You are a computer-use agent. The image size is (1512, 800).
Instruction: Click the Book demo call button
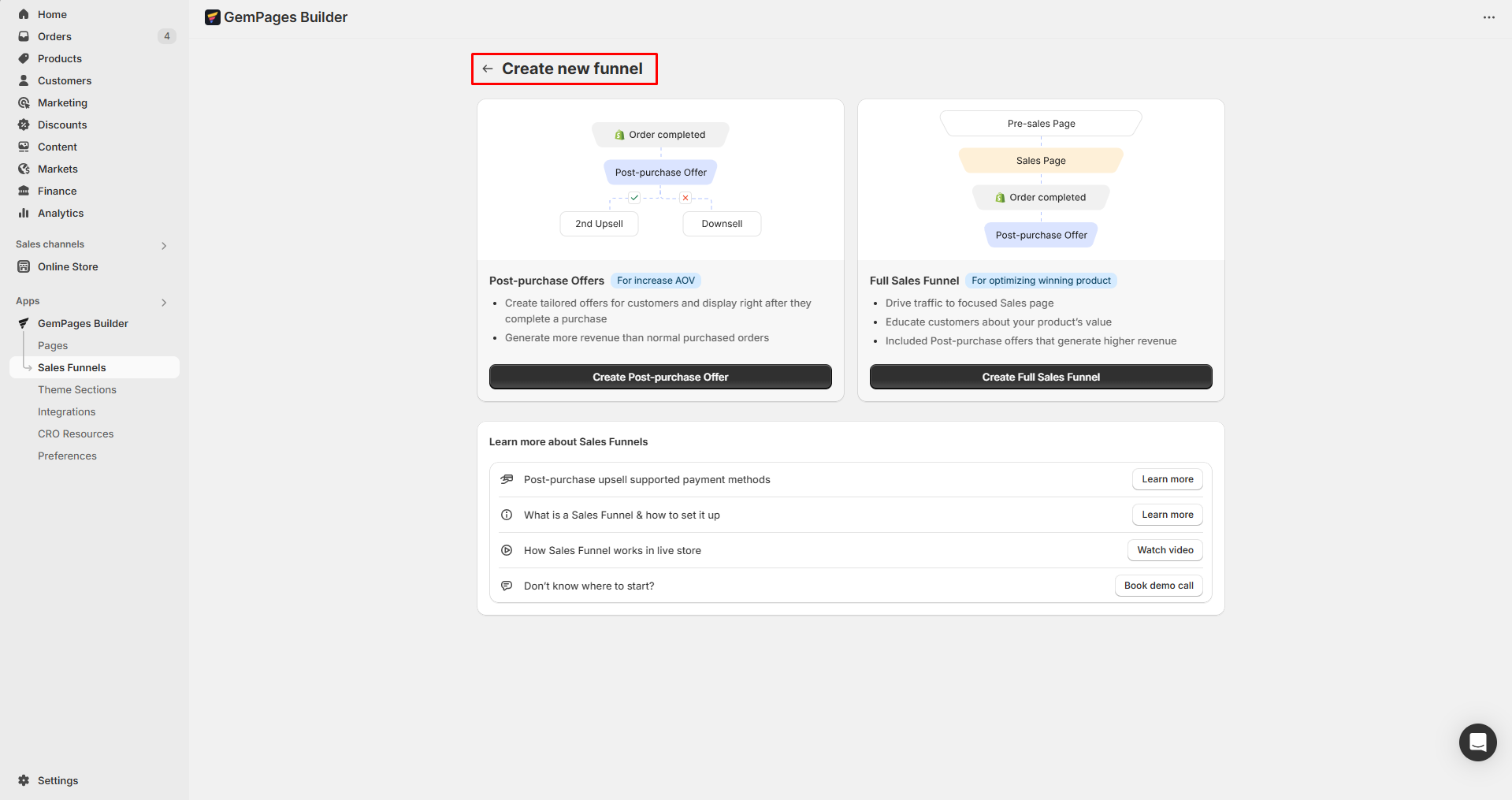click(1159, 586)
